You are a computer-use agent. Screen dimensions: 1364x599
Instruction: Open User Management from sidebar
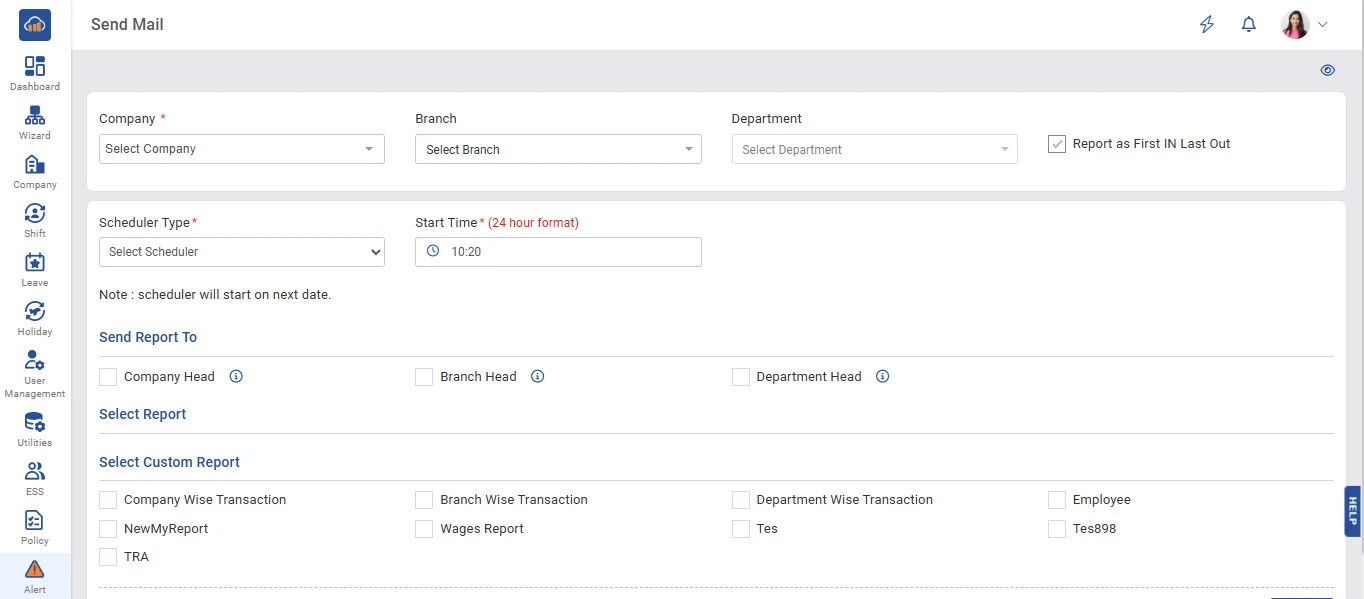pos(35,361)
